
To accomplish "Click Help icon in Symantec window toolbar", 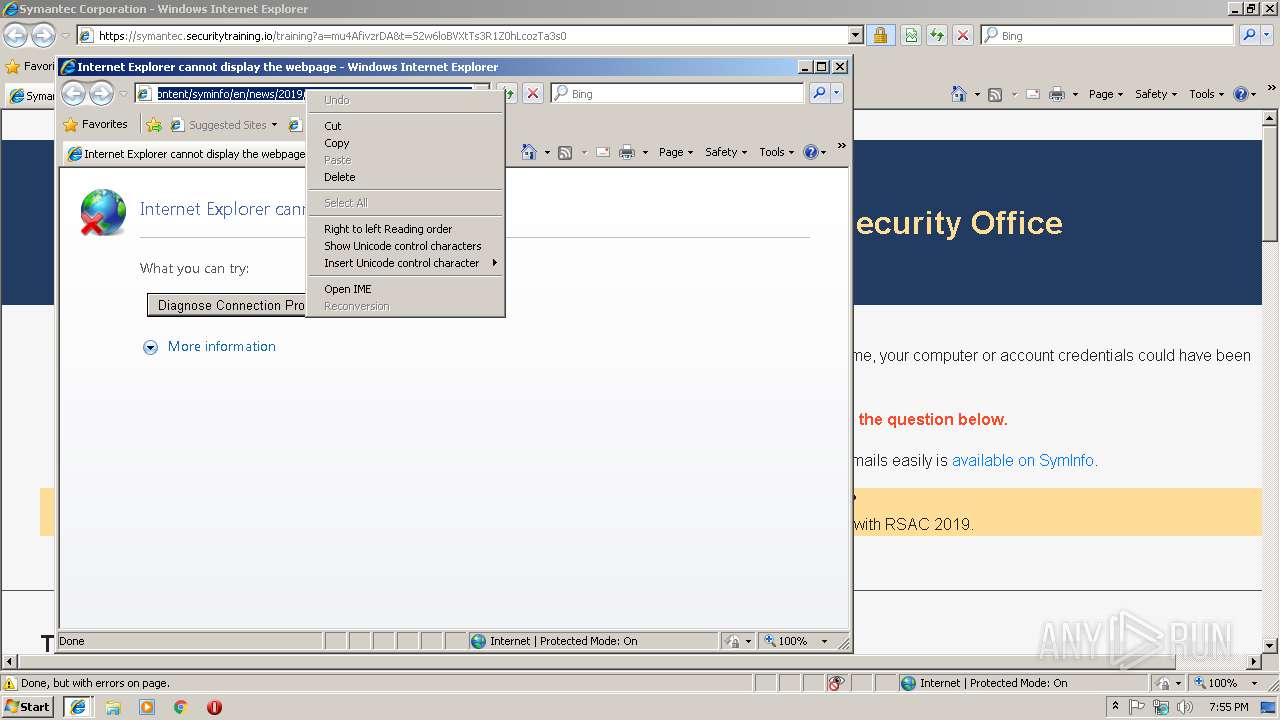I will pos(1240,94).
